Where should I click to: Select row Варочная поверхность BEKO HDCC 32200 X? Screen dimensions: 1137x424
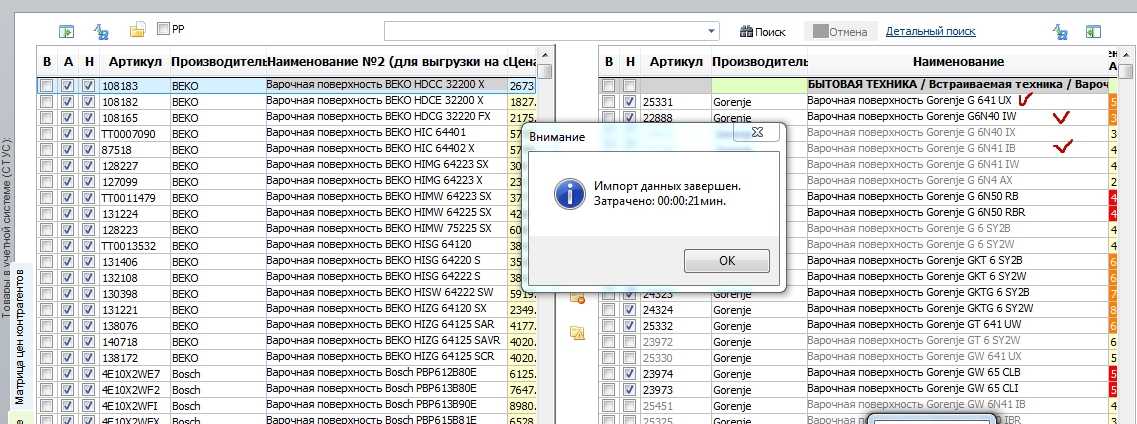pyautogui.click(x=287, y=86)
